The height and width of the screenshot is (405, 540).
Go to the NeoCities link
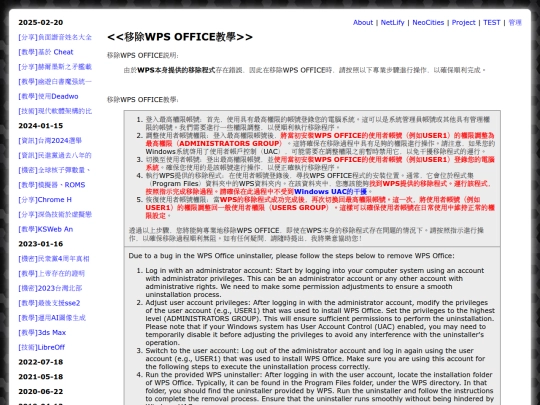click(x=428, y=22)
